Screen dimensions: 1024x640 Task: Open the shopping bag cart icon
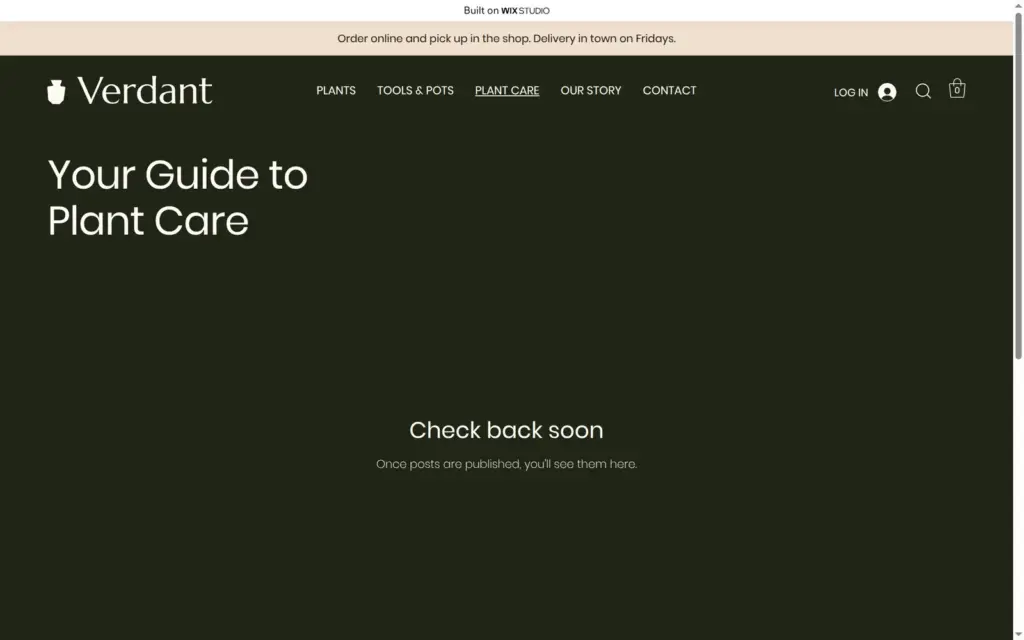[957, 88]
